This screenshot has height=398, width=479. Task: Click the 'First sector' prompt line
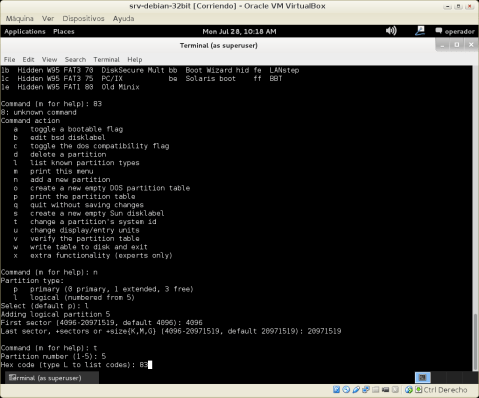[x=102, y=323]
